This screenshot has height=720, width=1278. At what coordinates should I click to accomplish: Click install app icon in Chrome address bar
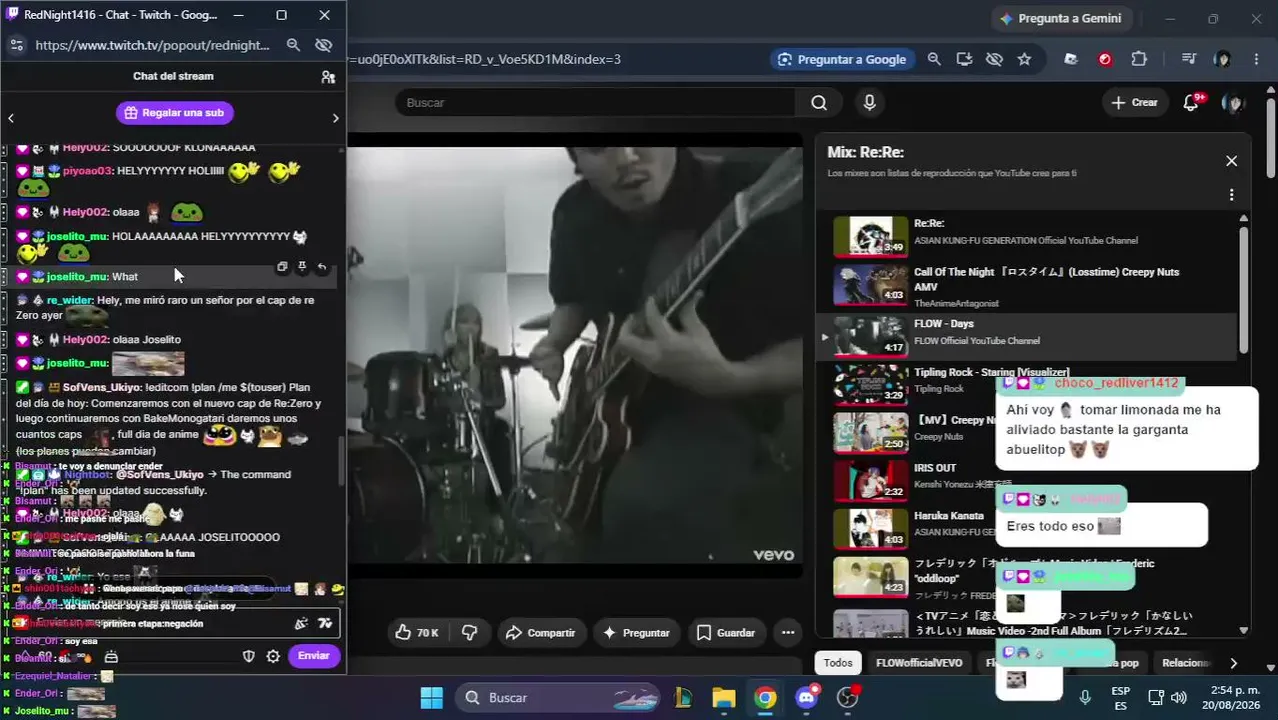coord(964,59)
